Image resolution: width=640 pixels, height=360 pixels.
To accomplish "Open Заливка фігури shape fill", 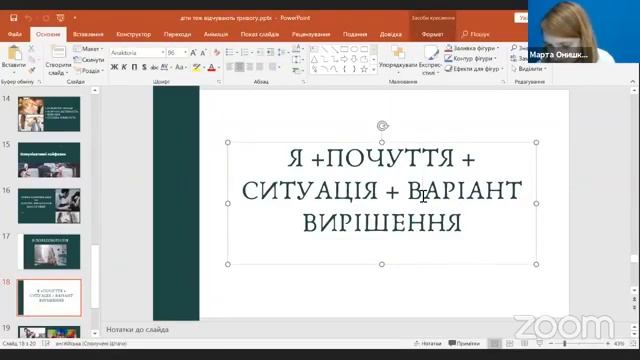I will click(472, 48).
